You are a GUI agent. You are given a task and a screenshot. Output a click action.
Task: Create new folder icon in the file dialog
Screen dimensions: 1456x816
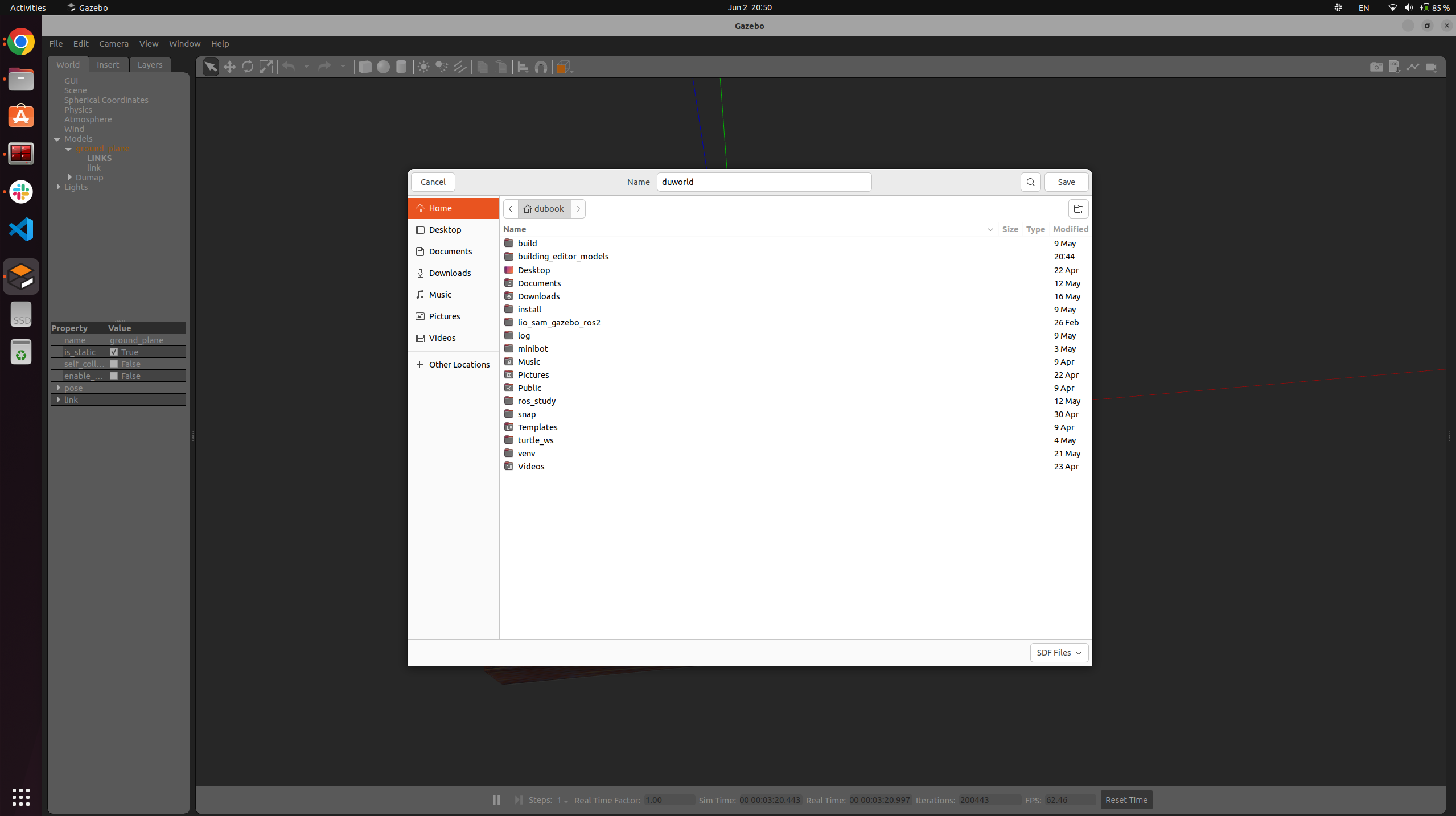(x=1078, y=209)
